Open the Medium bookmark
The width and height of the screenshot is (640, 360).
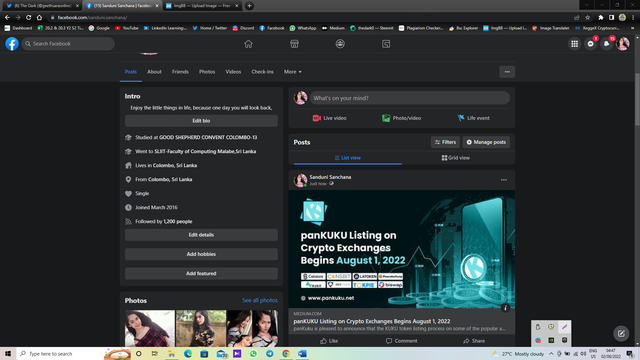pos(333,28)
